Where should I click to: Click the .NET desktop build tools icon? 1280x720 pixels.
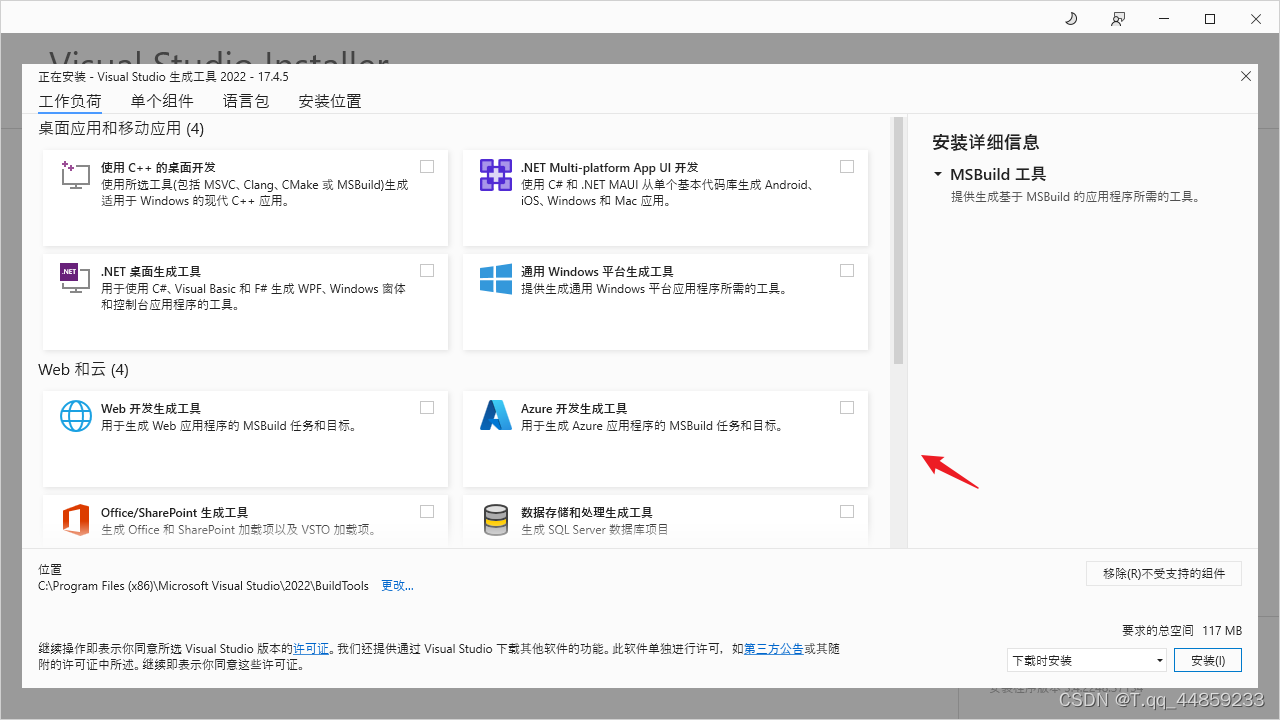(76, 279)
